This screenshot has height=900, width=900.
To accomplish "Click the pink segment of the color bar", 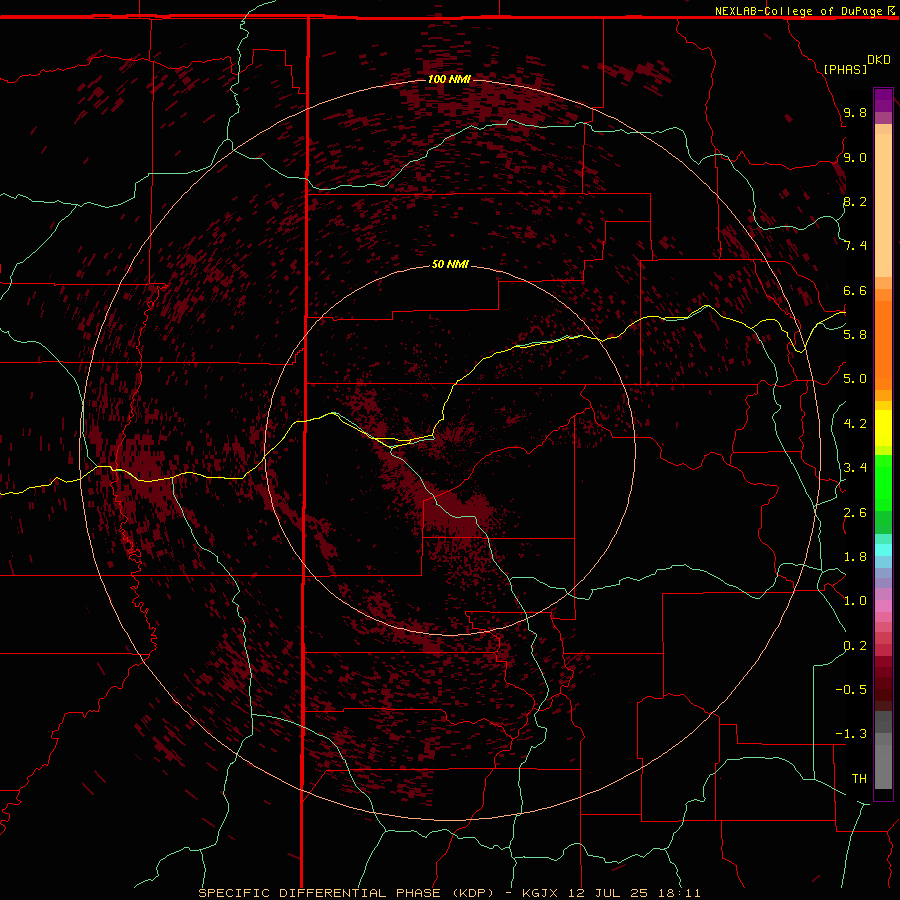I will (x=883, y=606).
